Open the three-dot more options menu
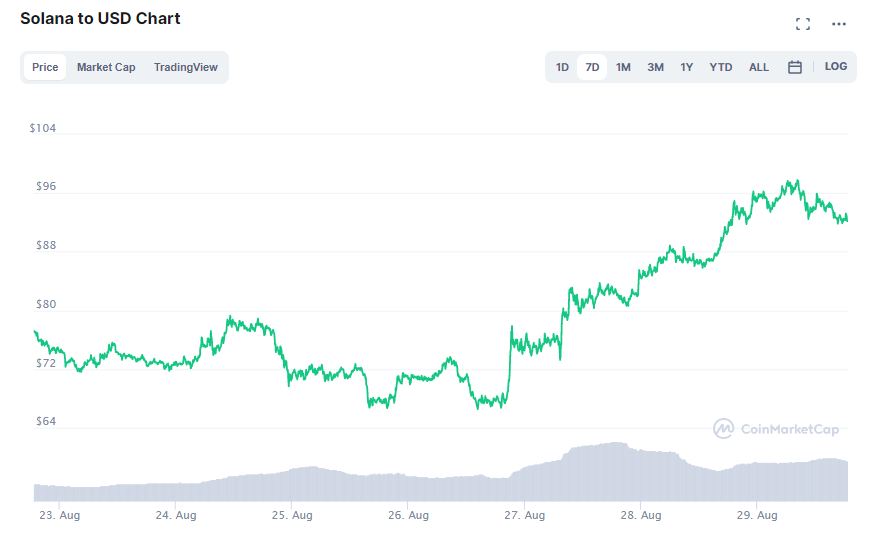 839,24
